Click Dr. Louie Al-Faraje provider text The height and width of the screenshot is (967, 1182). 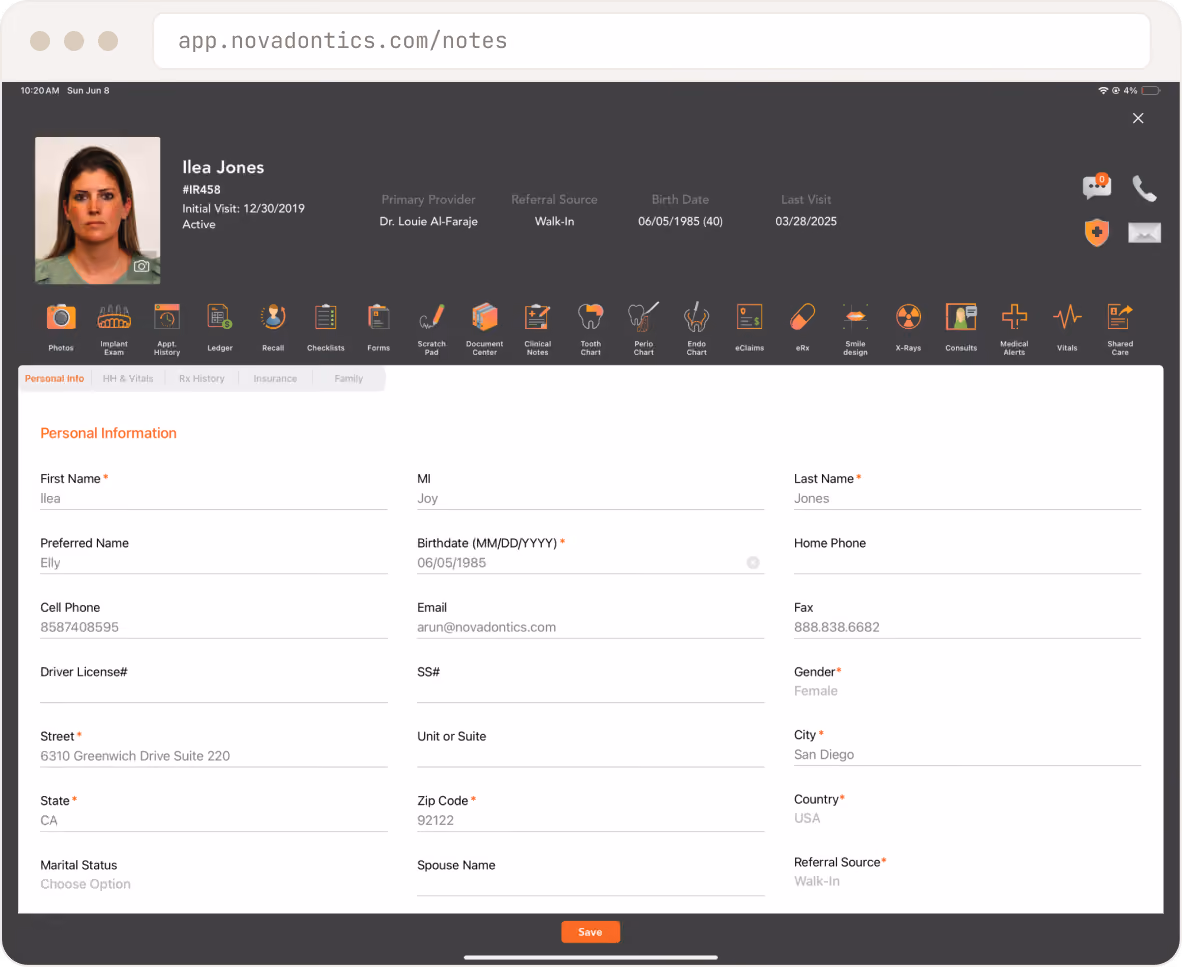tap(428, 222)
